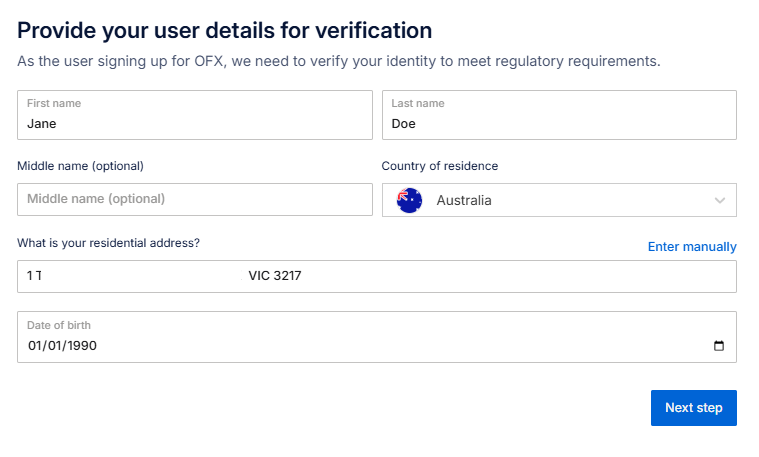Click the VIC 3217 text in address

click(275, 276)
